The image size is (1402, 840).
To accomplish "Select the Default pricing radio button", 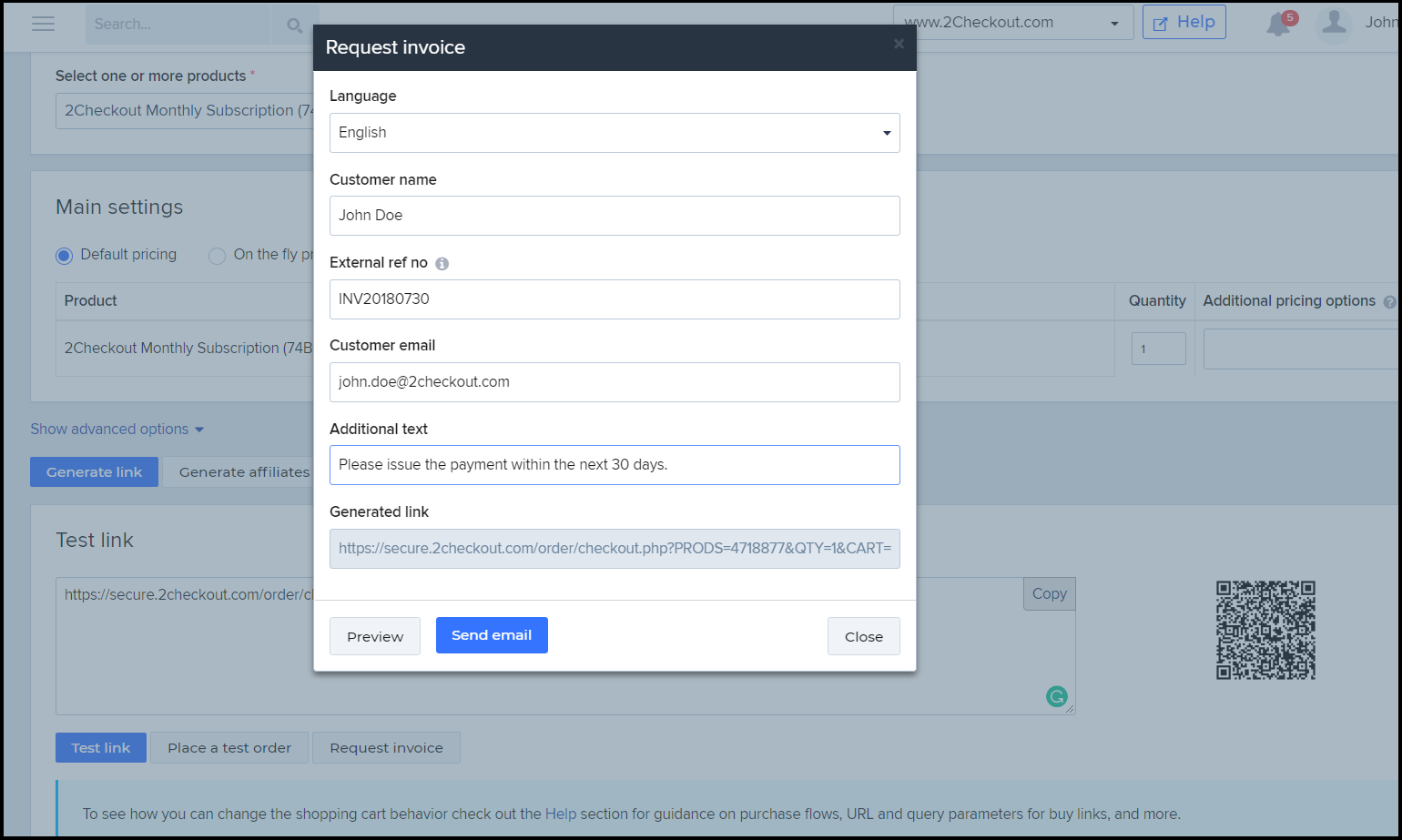I will pos(64,256).
